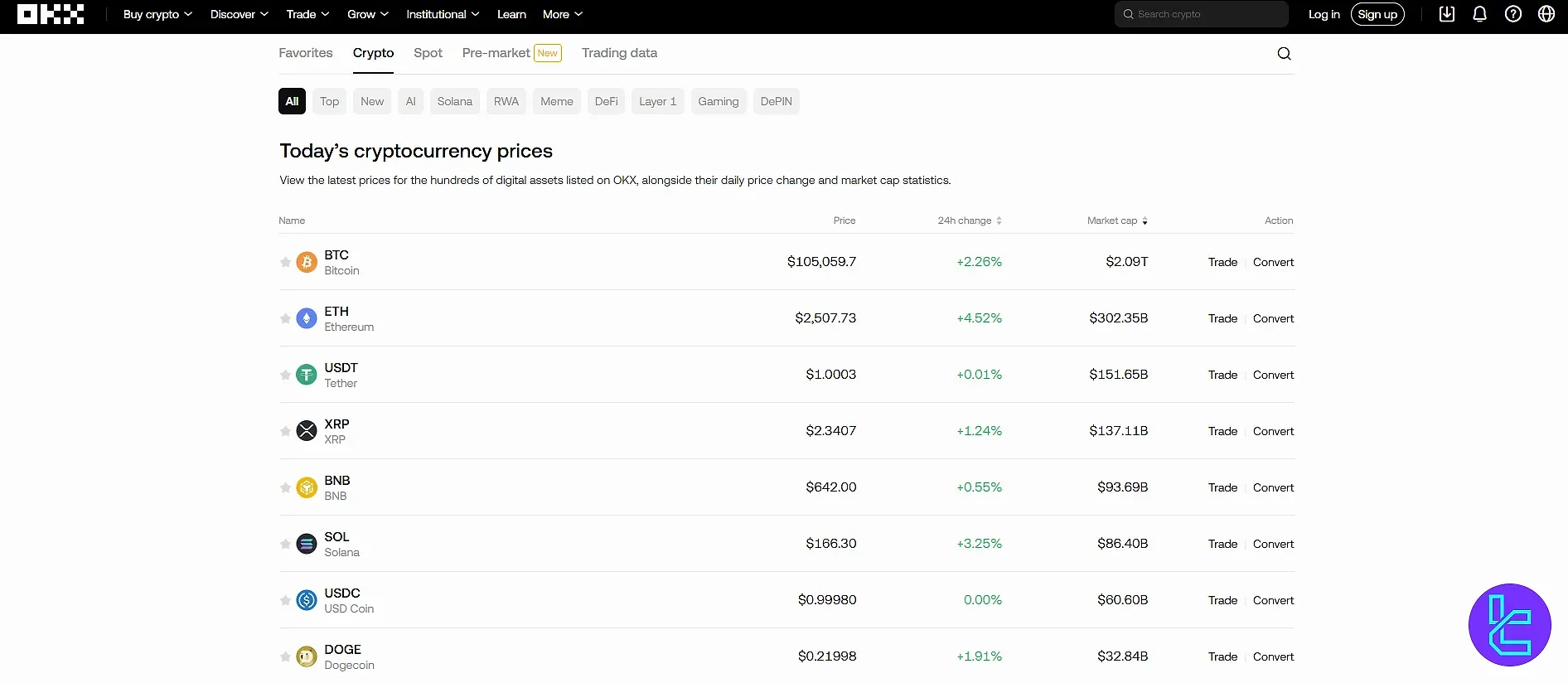Click the market search magnifier icon

(x=1284, y=54)
